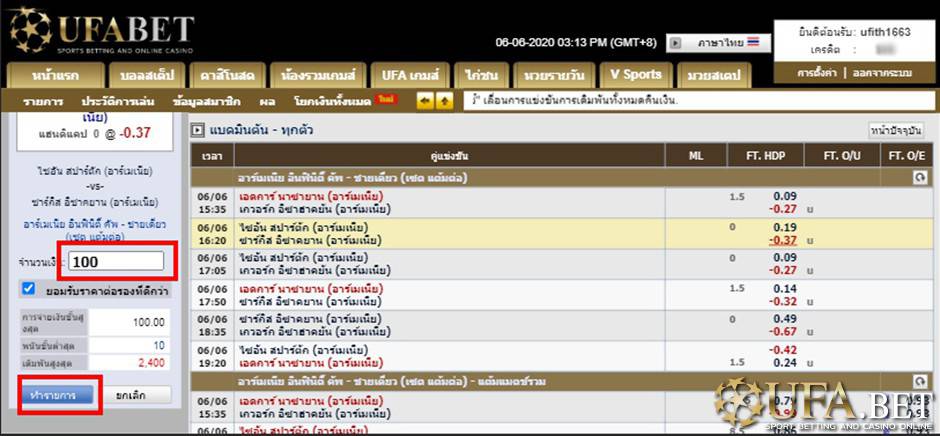
Task: Click the ยกเลิก cancel button
Action: (x=136, y=395)
